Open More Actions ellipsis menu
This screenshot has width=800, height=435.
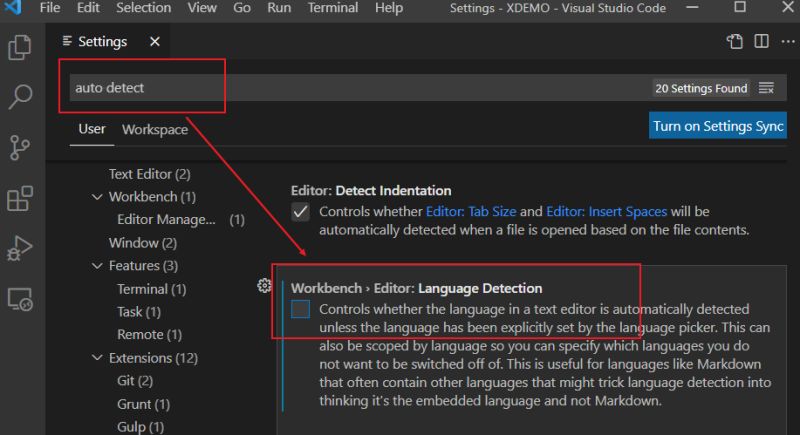pos(788,41)
